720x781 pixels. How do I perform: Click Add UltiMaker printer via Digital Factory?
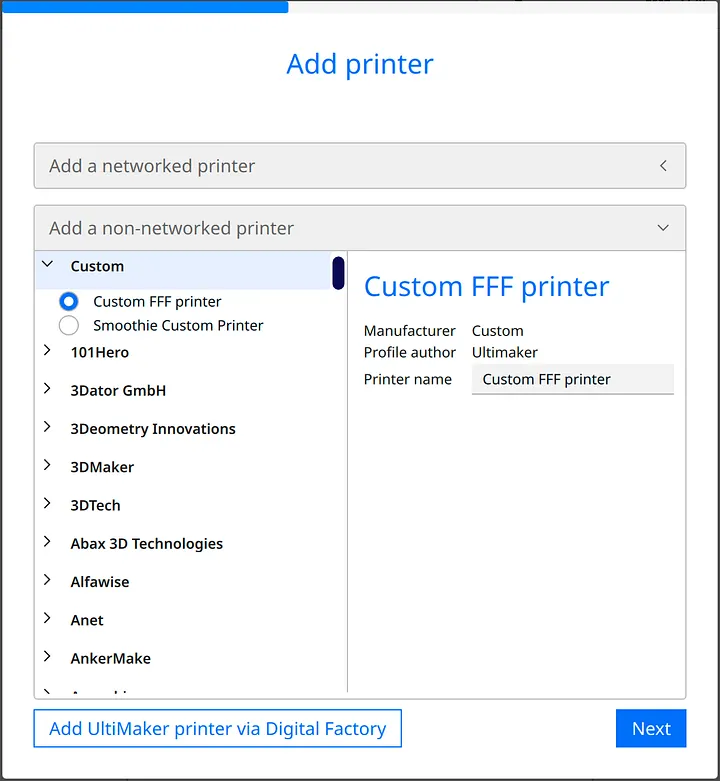218,728
